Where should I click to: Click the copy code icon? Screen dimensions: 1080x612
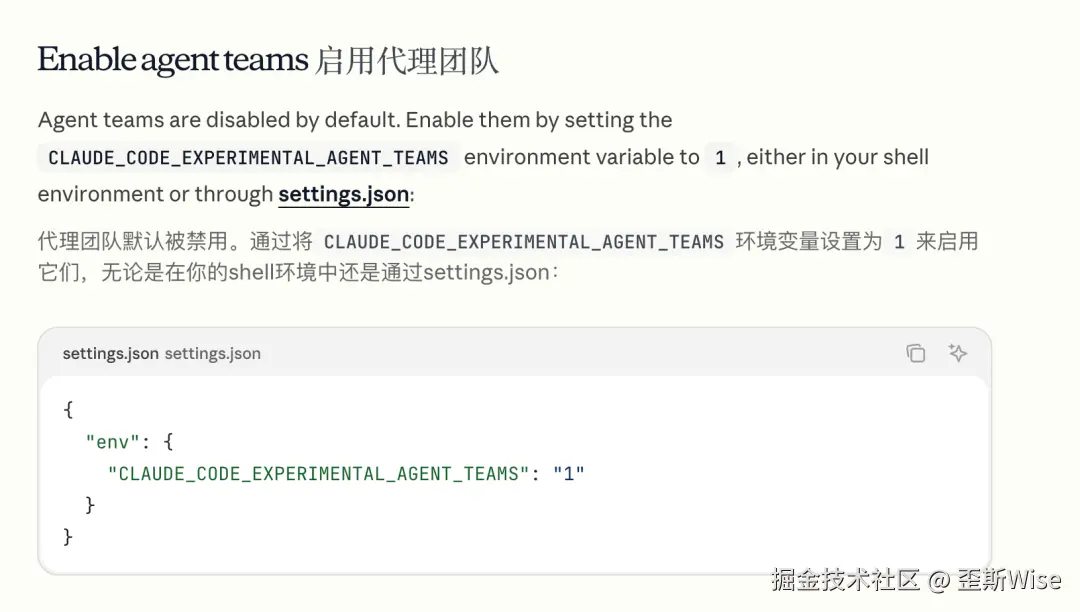(915, 353)
